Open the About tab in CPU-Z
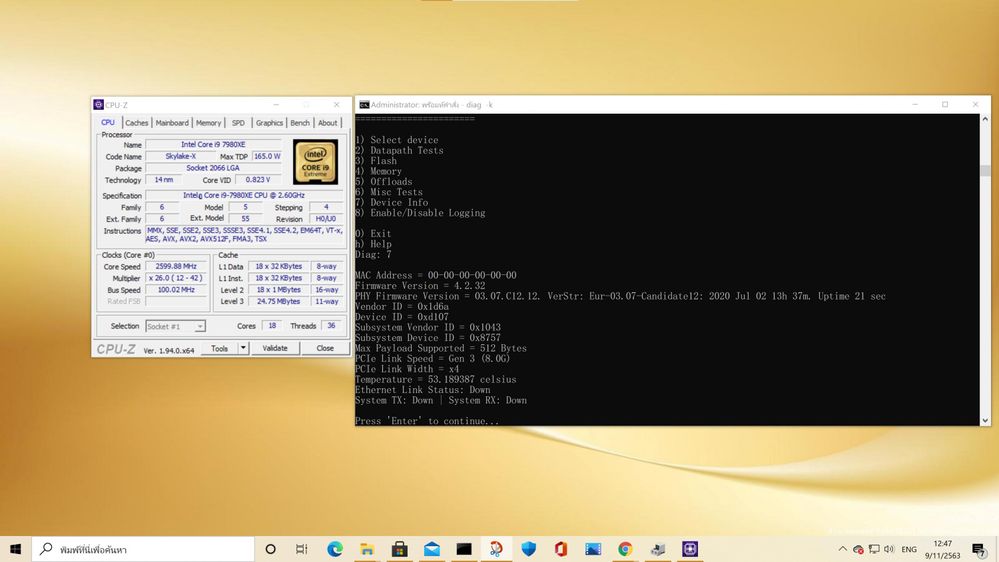999x562 pixels. [x=327, y=122]
